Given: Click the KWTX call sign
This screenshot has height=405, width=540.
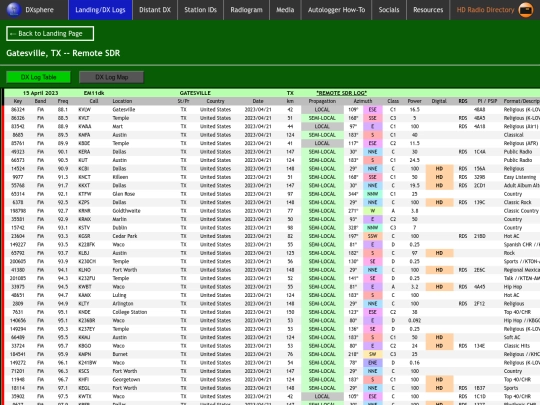Looking at the screenshot, I should (84, 396).
